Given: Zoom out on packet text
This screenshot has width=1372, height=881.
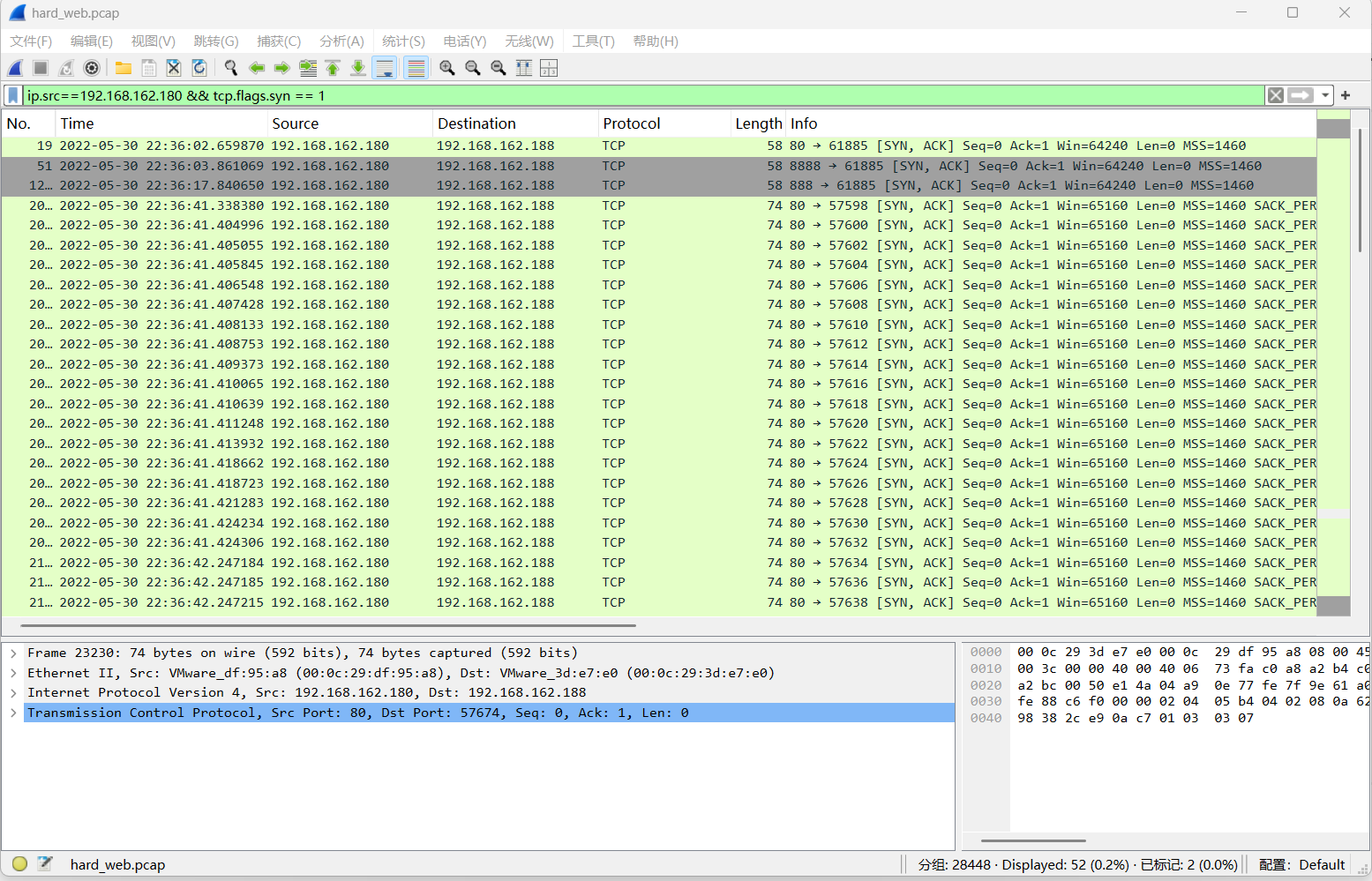Looking at the screenshot, I should pyautogui.click(x=473, y=68).
